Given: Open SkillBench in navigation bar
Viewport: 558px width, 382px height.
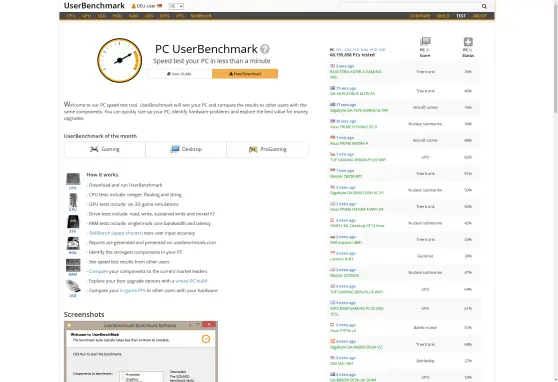Looking at the screenshot, I should point(201,16).
